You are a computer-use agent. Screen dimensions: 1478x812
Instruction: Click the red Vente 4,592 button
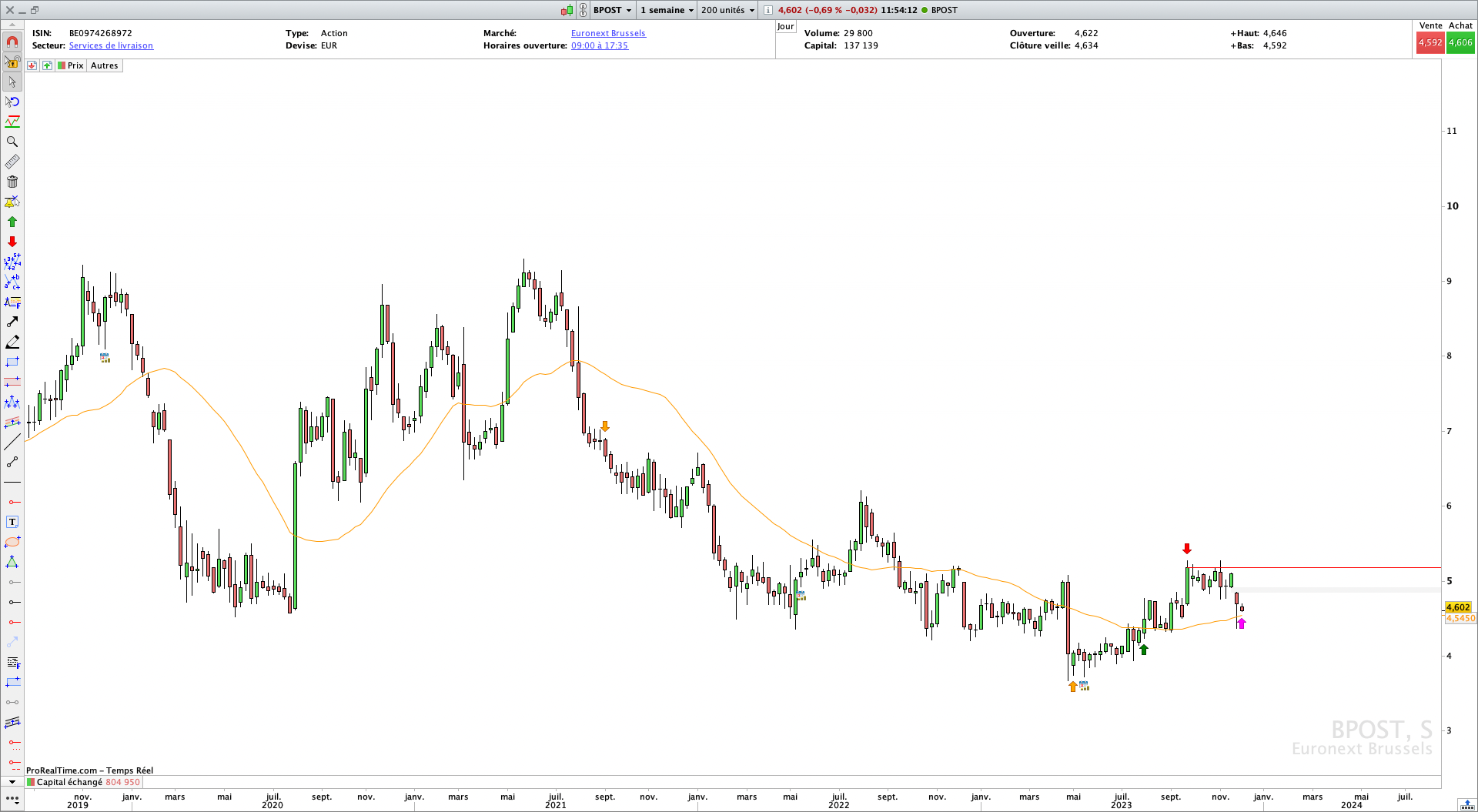point(1430,42)
